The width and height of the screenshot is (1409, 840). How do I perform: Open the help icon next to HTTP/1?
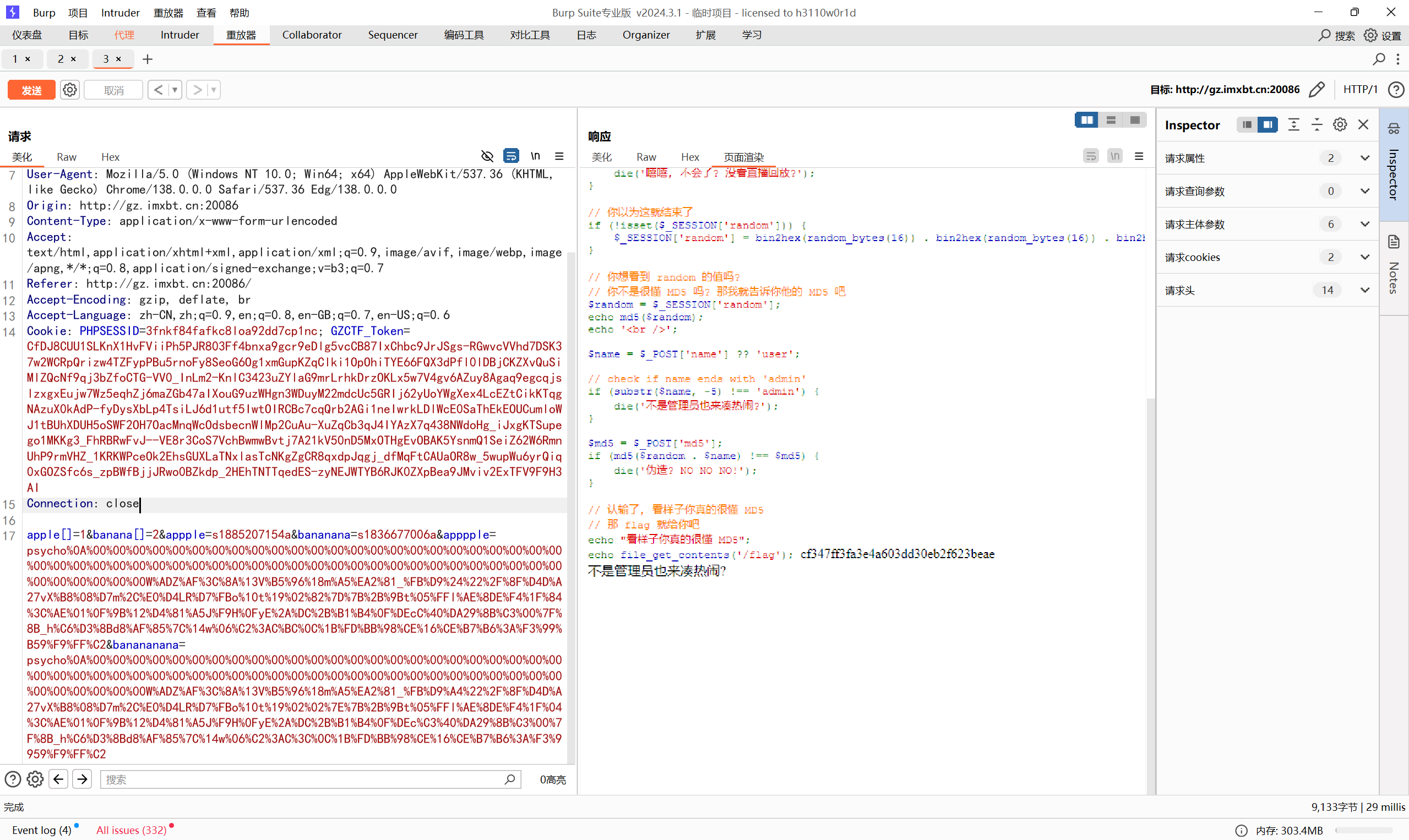coord(1396,89)
